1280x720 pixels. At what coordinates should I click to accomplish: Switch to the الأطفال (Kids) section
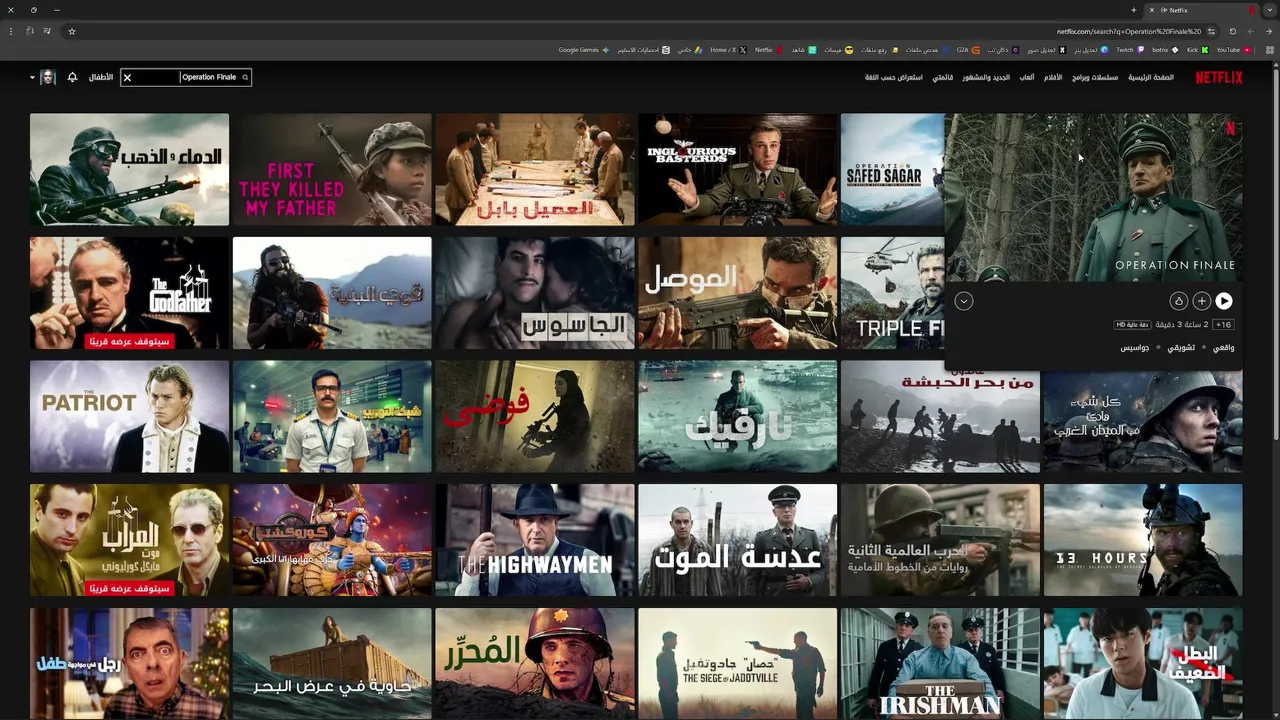(x=101, y=77)
